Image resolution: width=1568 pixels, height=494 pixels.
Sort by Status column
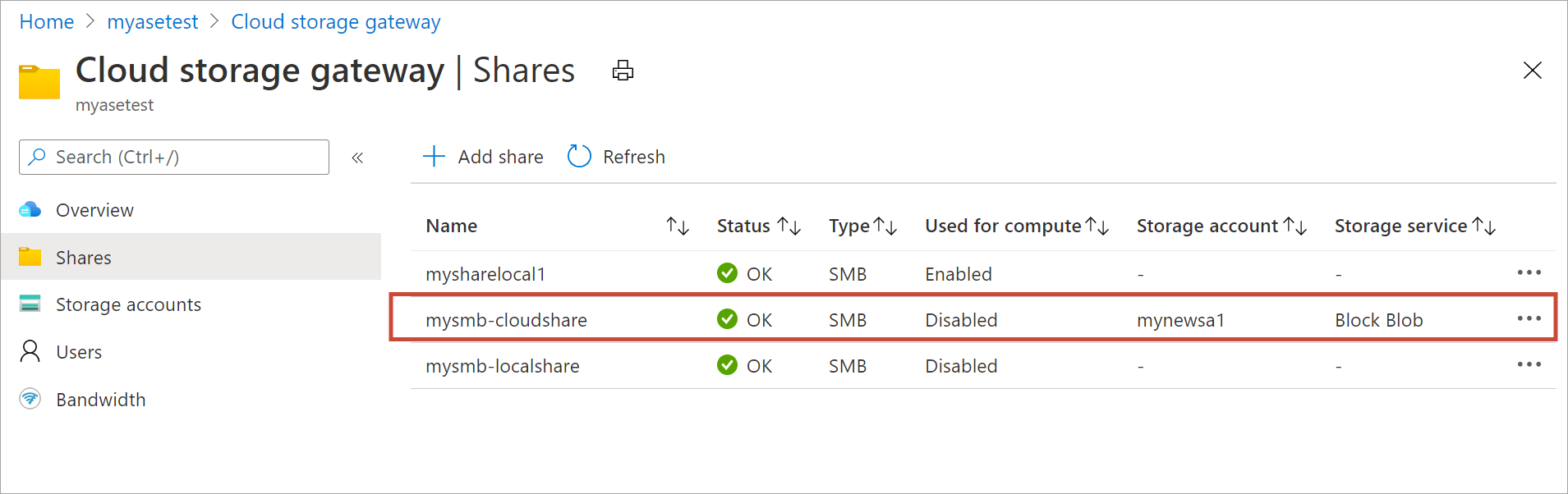[x=789, y=226]
